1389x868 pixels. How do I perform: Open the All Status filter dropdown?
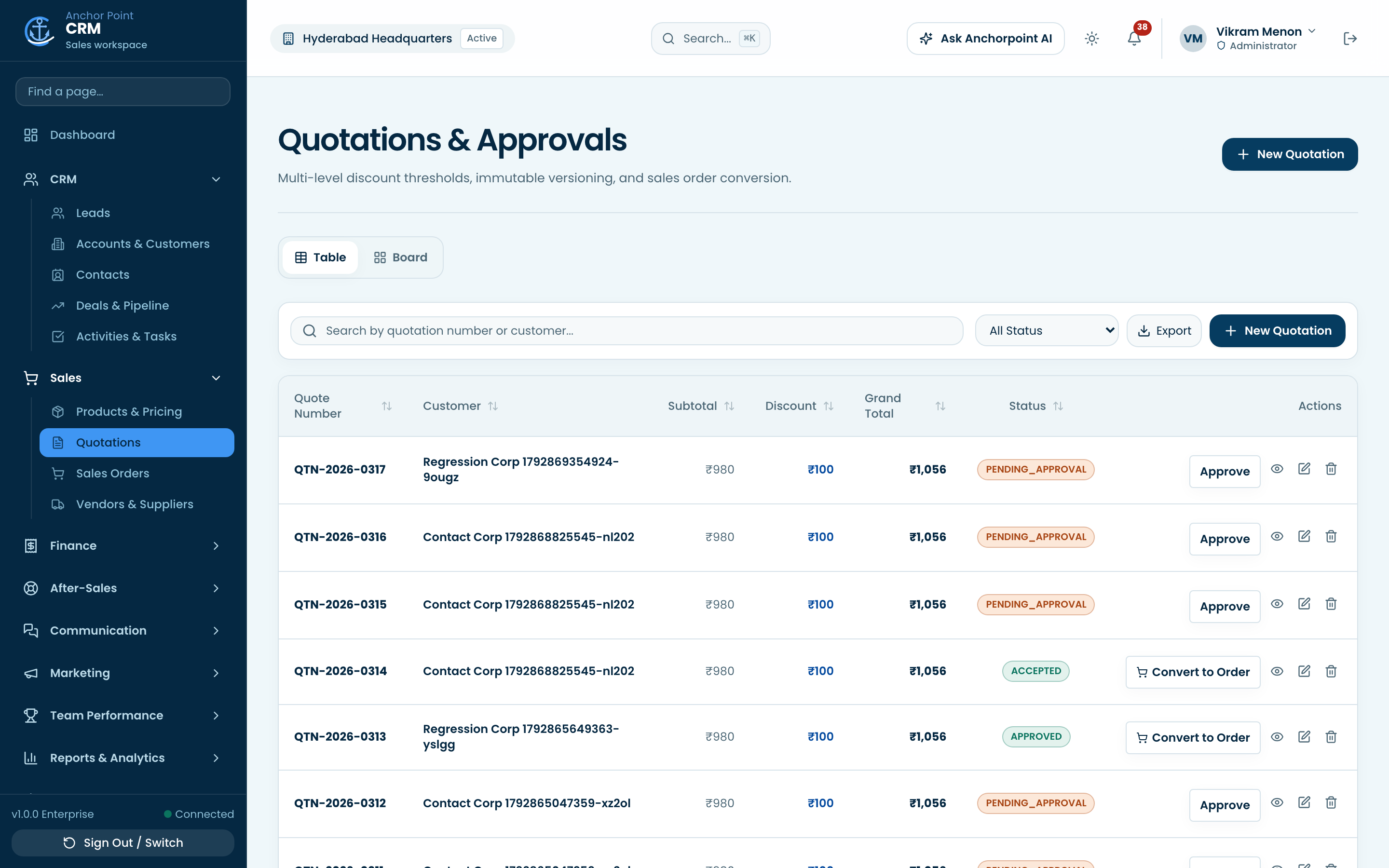click(x=1047, y=331)
